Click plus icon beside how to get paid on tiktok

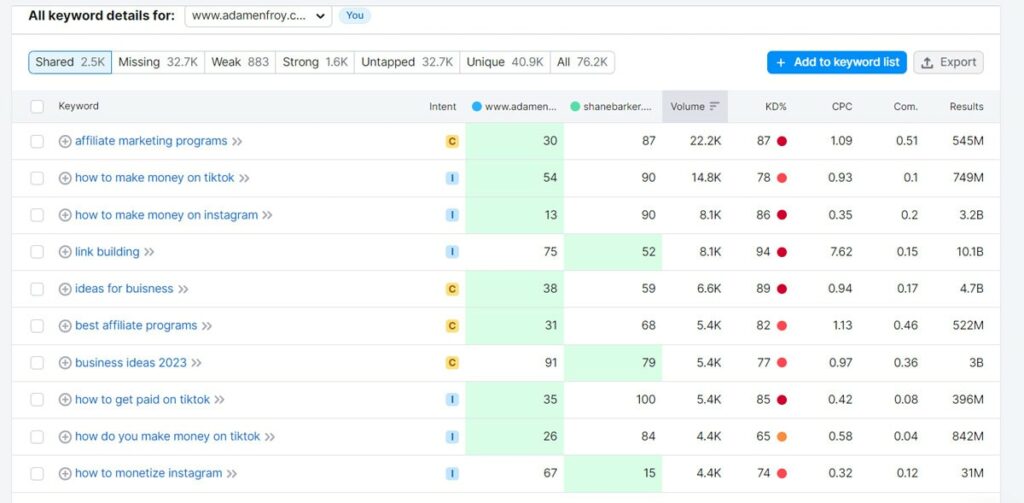tap(65, 400)
